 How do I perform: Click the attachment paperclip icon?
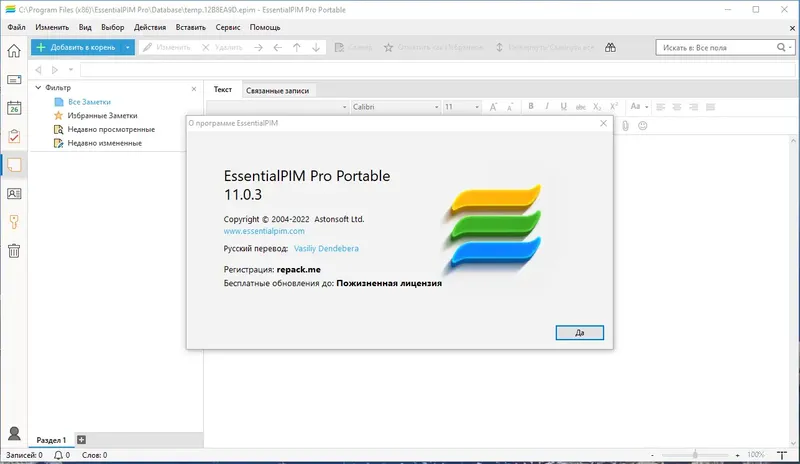[626, 126]
